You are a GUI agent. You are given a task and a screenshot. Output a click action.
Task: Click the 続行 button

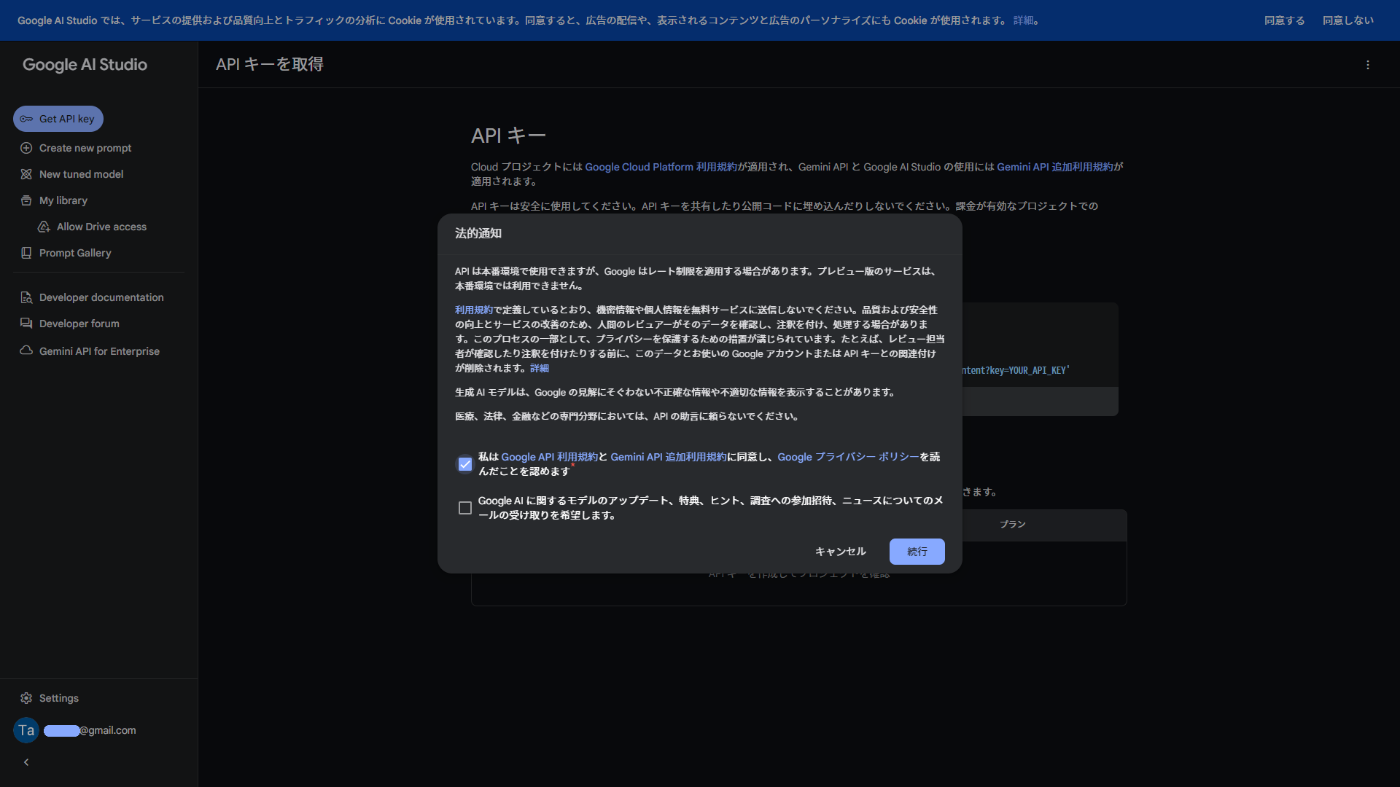(x=917, y=552)
